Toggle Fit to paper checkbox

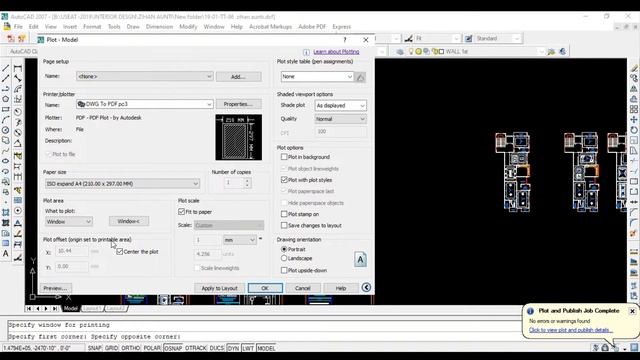[x=182, y=212]
